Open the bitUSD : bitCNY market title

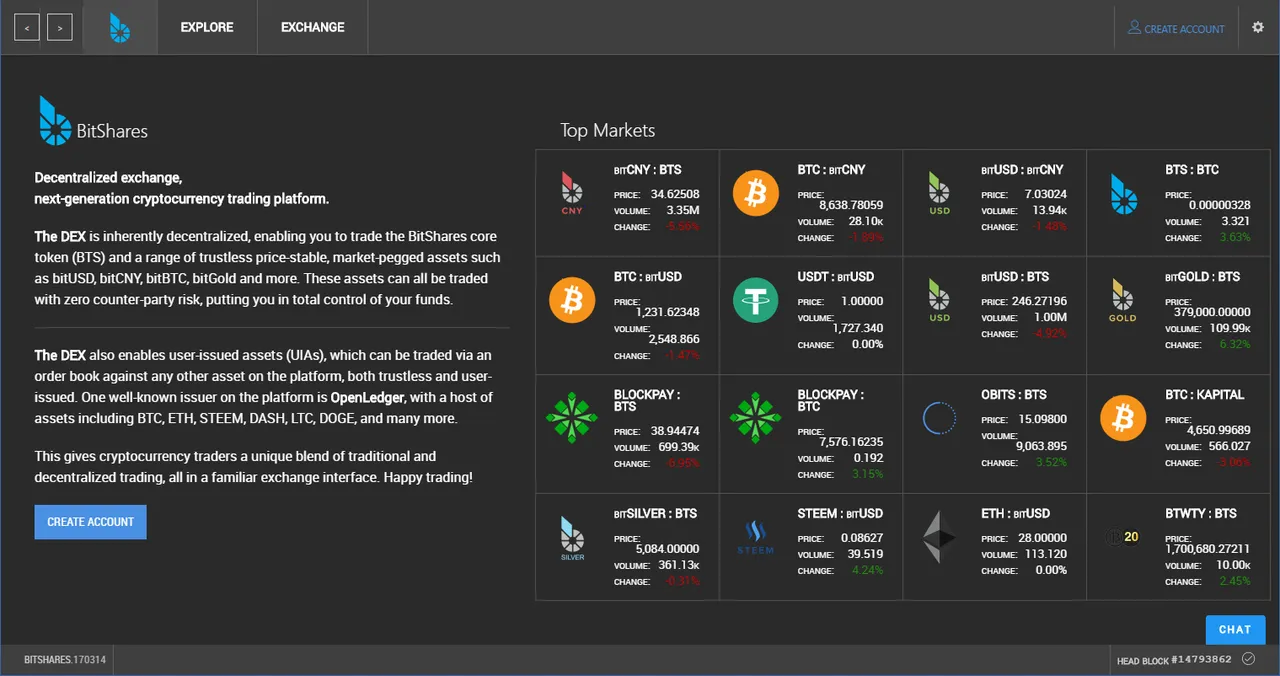pyautogui.click(x=1022, y=170)
